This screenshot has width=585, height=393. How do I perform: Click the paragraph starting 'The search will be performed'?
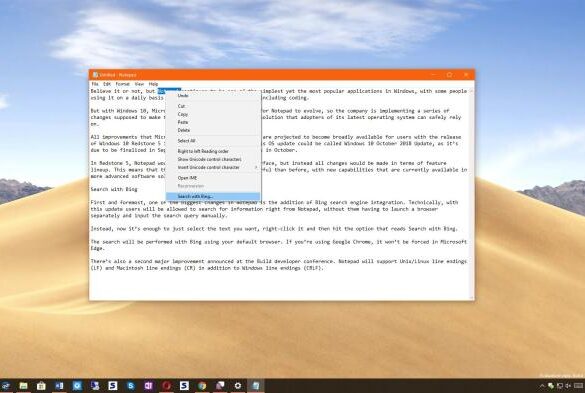279,245
